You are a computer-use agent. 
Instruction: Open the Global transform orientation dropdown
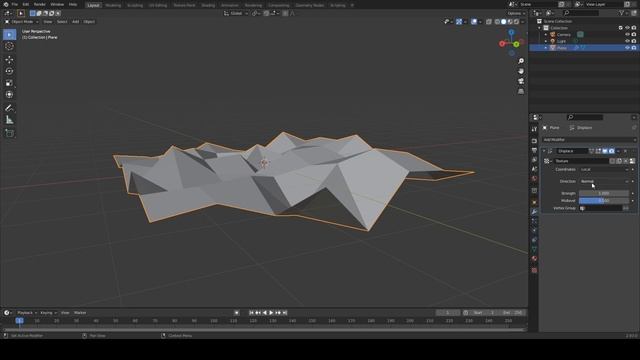tap(236, 13)
